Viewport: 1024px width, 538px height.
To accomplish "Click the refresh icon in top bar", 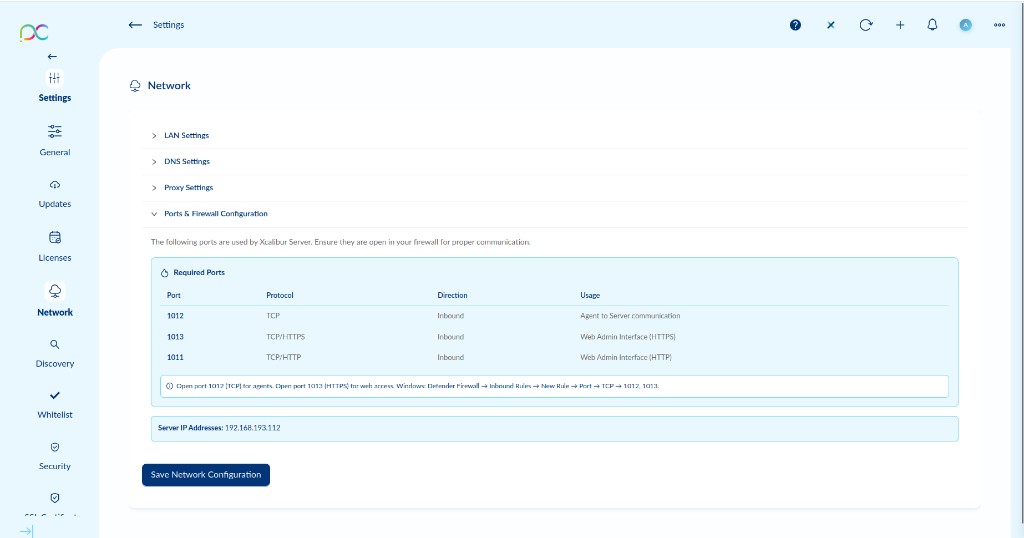I will pyautogui.click(x=865, y=25).
